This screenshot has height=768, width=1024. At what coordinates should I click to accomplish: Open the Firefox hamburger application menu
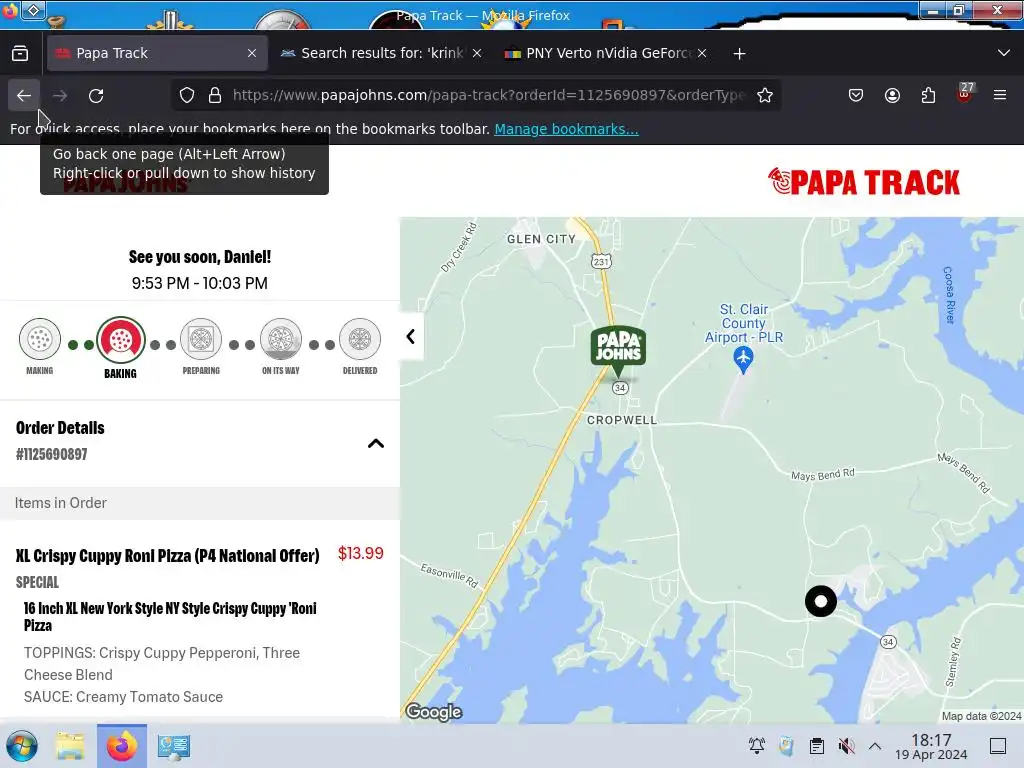pyautogui.click(x=1000, y=95)
